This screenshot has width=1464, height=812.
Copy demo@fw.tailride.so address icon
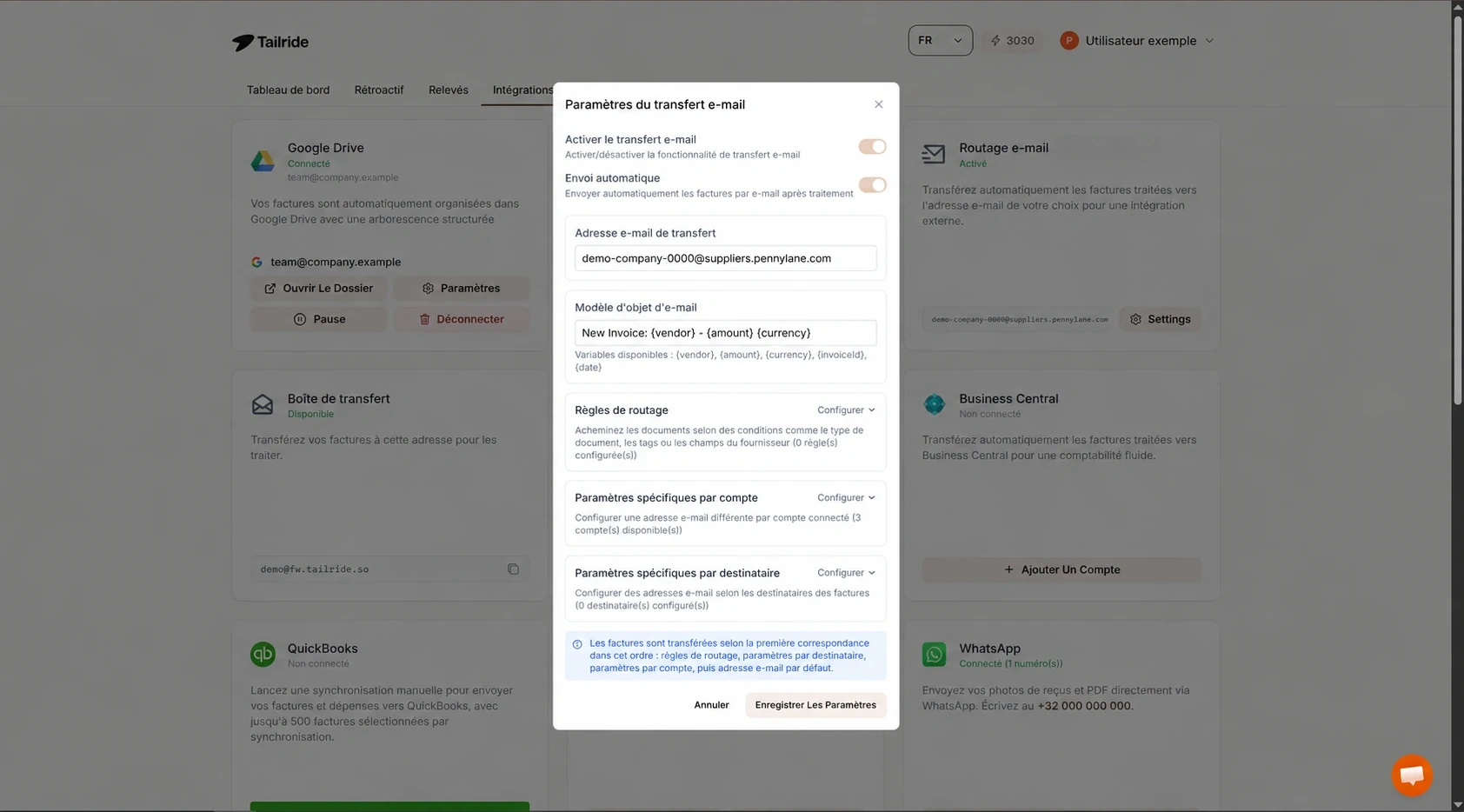pos(513,569)
